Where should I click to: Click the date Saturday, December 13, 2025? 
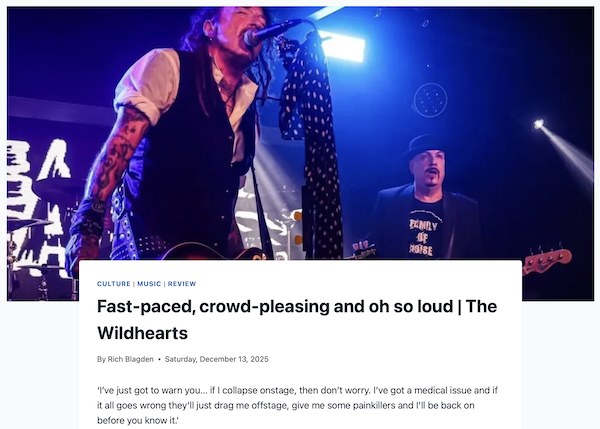[x=217, y=359]
